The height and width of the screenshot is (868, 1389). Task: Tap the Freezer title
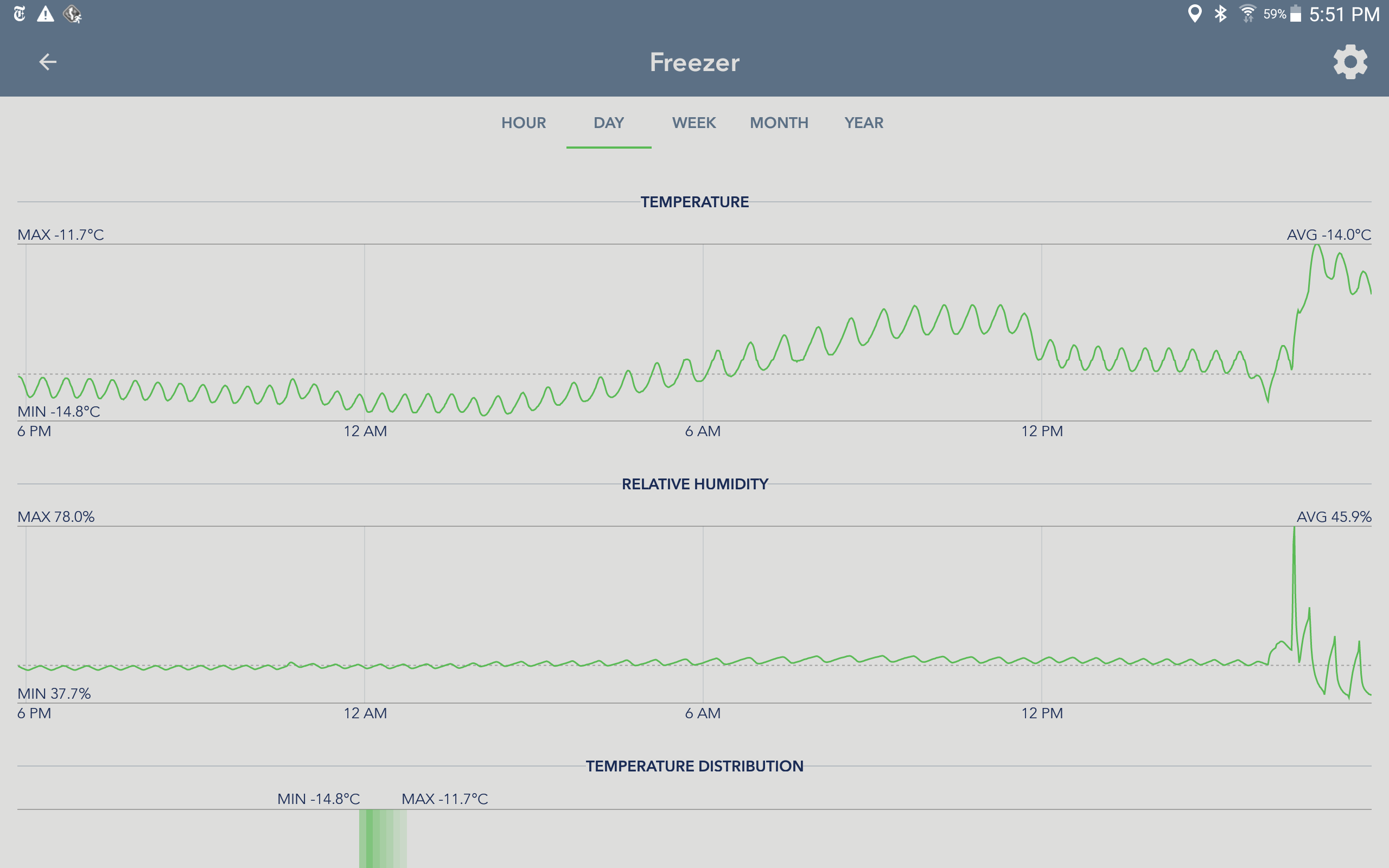tap(694, 62)
